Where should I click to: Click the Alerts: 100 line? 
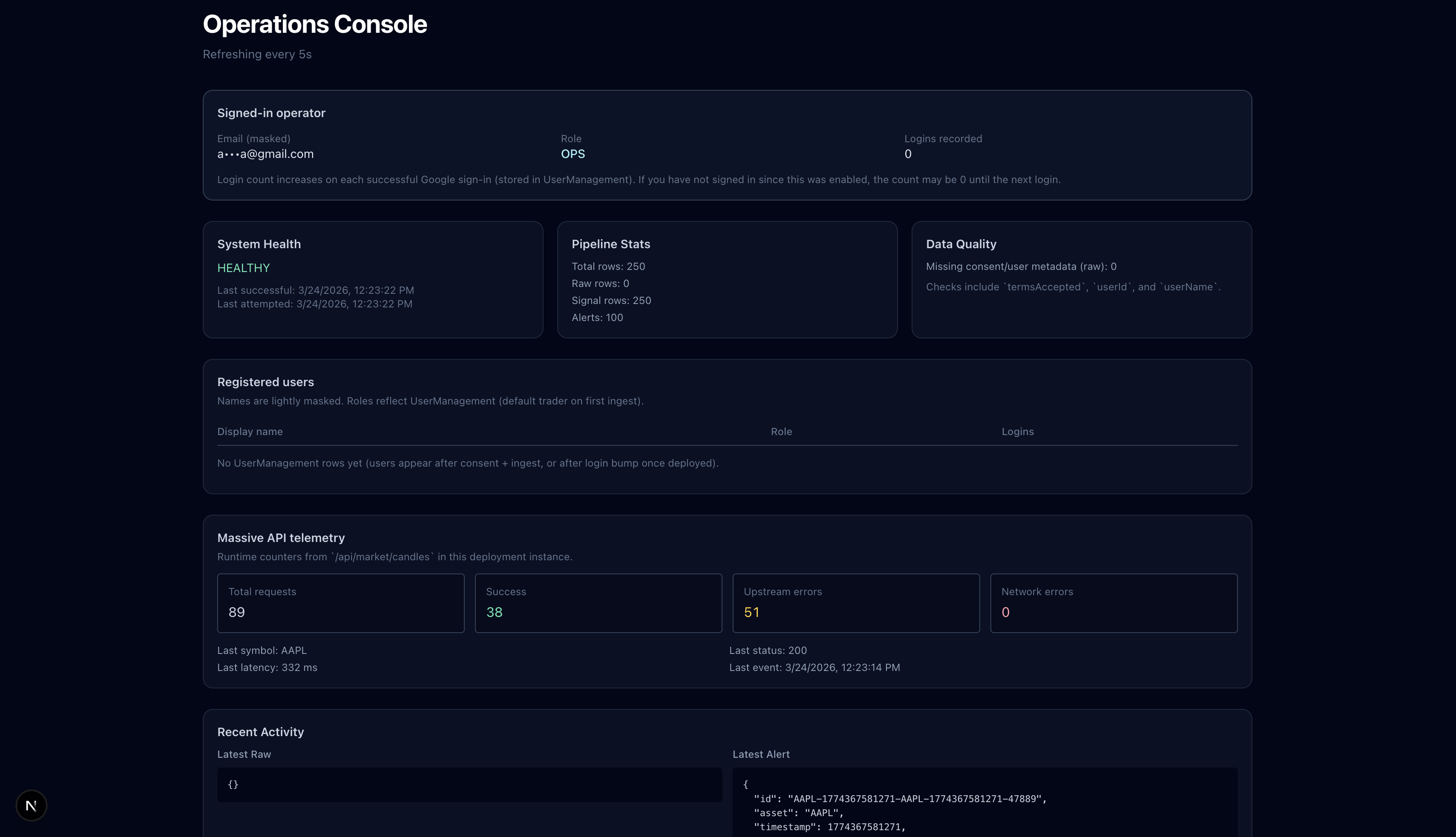click(x=597, y=318)
